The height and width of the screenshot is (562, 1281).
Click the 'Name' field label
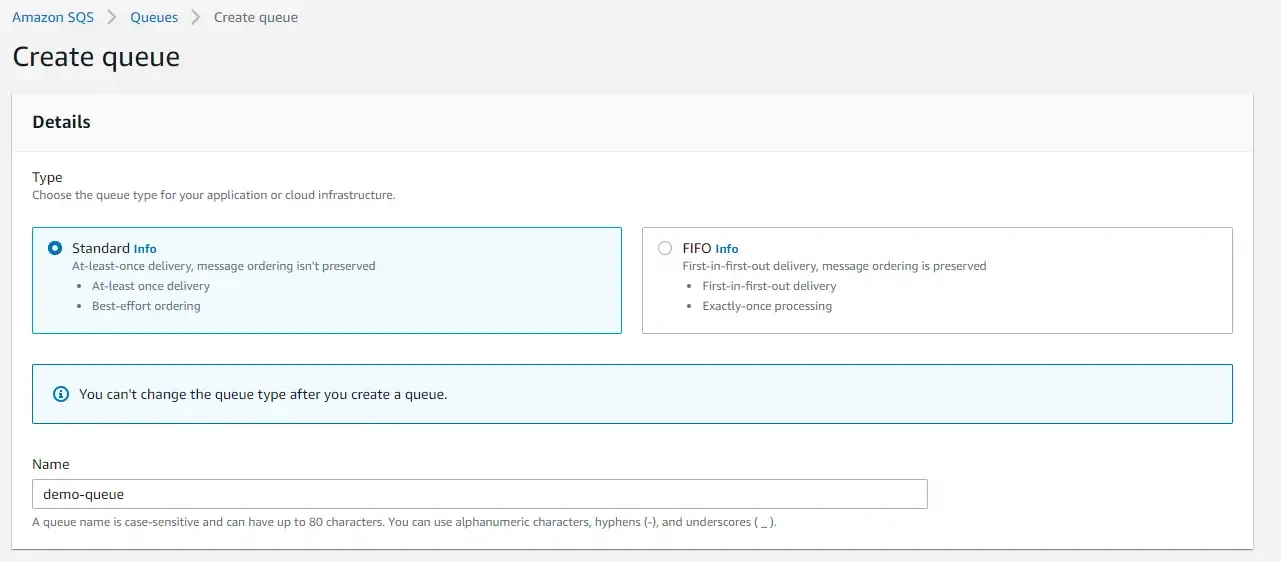[51, 464]
